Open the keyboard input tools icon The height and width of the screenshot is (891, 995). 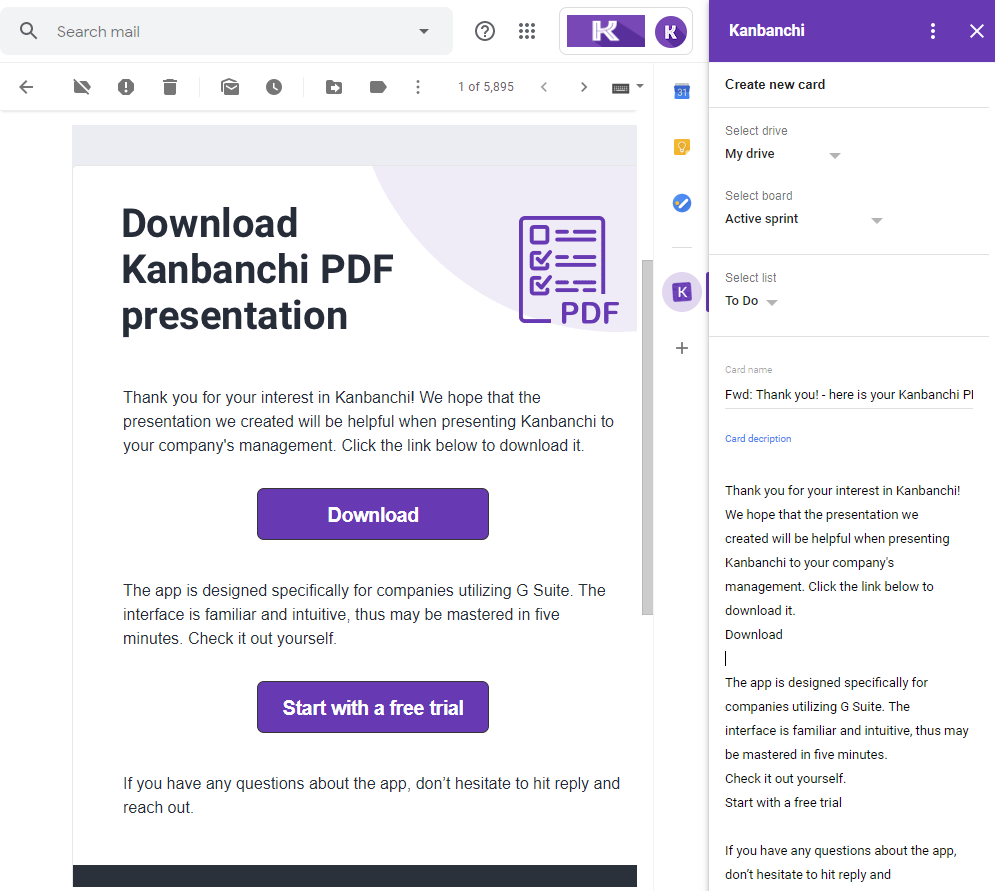coord(621,88)
